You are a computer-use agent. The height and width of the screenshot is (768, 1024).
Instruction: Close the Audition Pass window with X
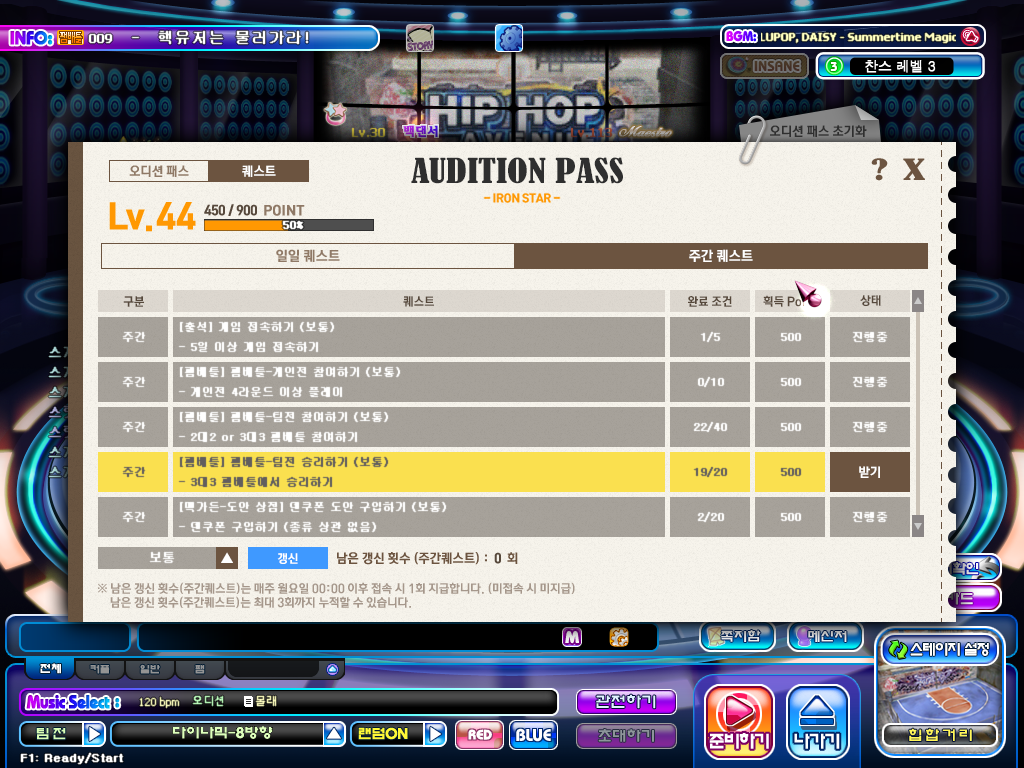pos(914,169)
